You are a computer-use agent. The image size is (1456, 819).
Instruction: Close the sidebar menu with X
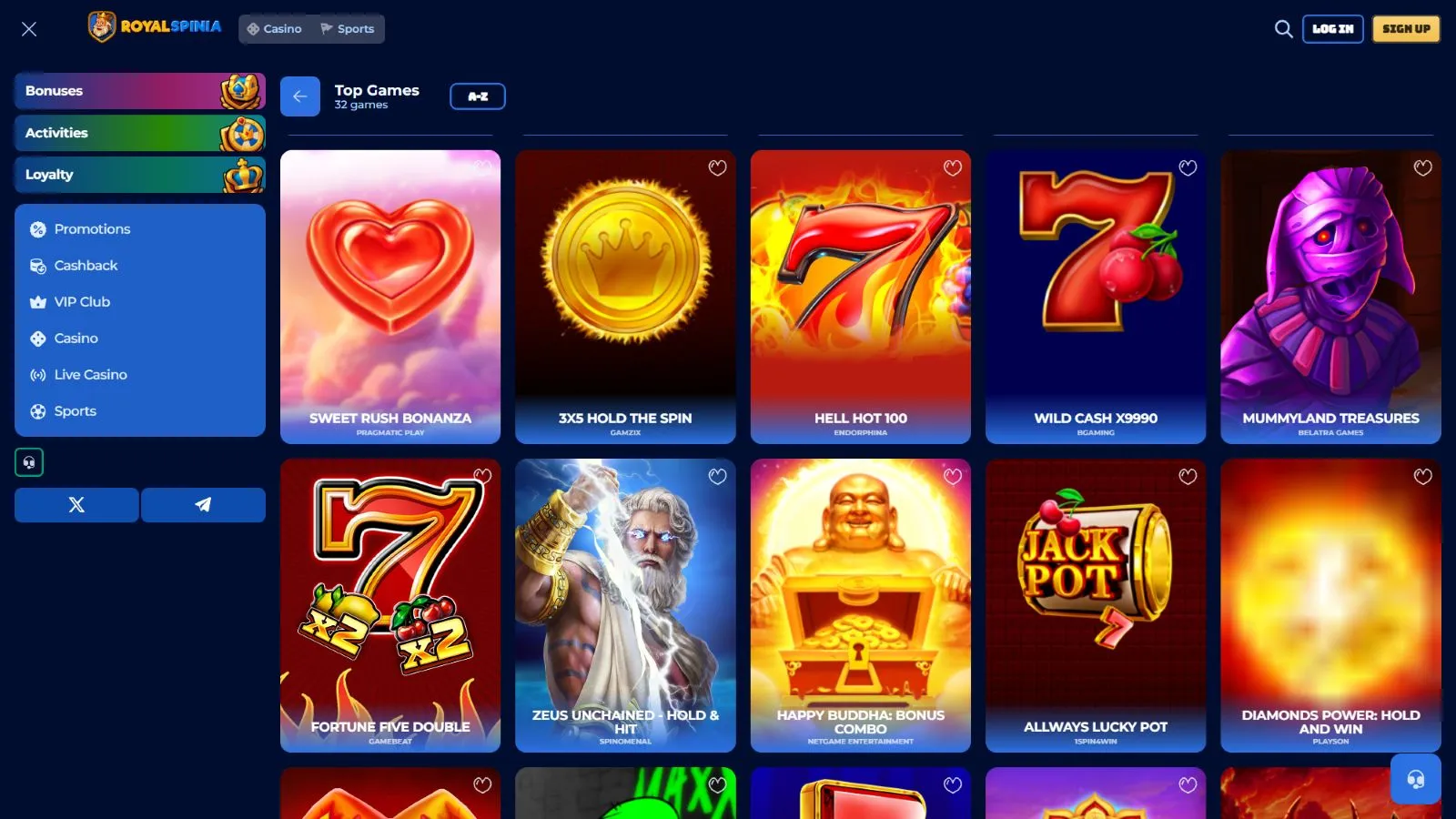click(x=29, y=29)
